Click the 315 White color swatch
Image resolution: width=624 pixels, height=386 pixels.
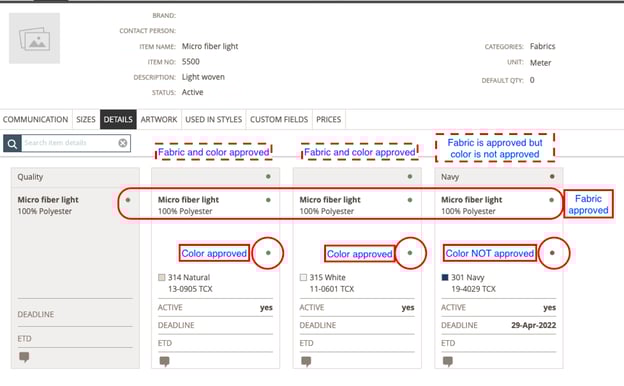click(x=303, y=277)
